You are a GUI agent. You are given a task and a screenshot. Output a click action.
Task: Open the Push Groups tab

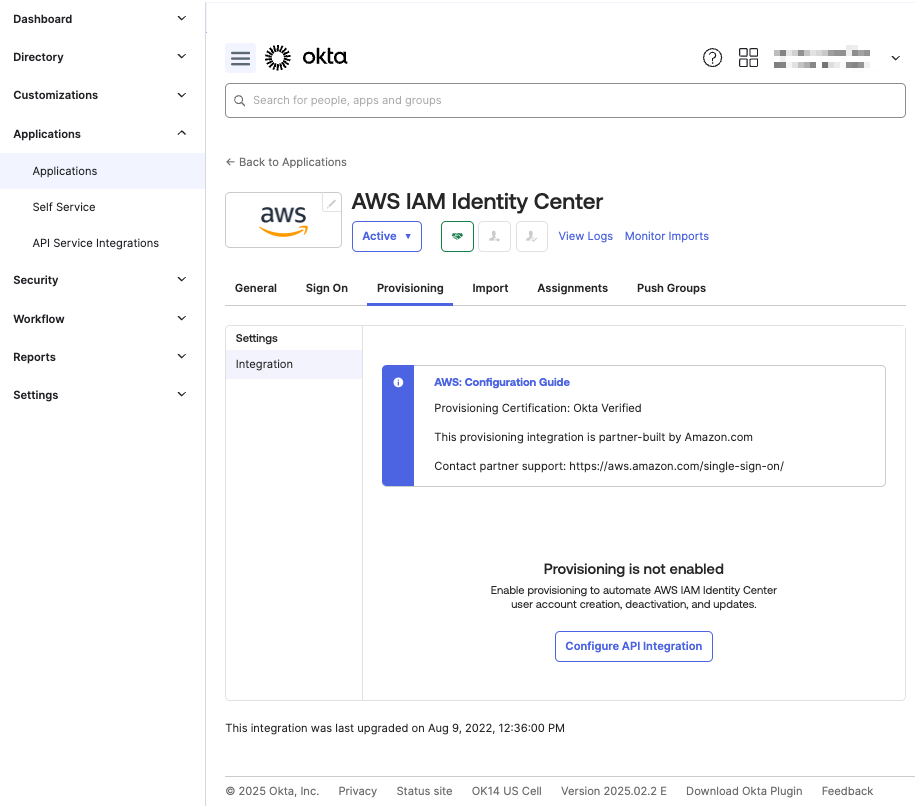(x=670, y=288)
